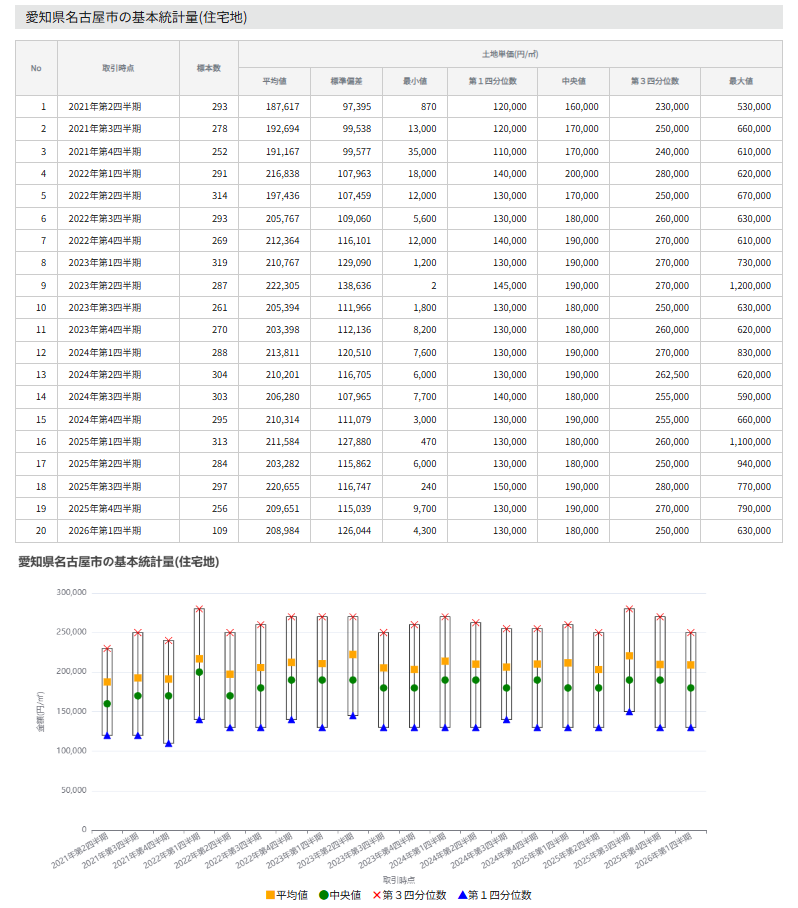Screen dimensions: 798x908
Task: Click the 標準偏差 column header
Action: coord(346,82)
